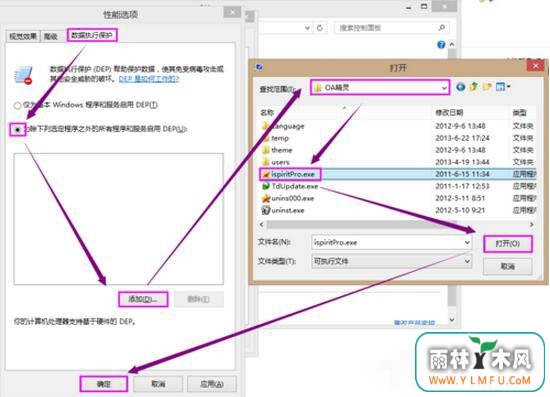
Task: Select DEP for all programs except selected radio
Action: point(18,130)
